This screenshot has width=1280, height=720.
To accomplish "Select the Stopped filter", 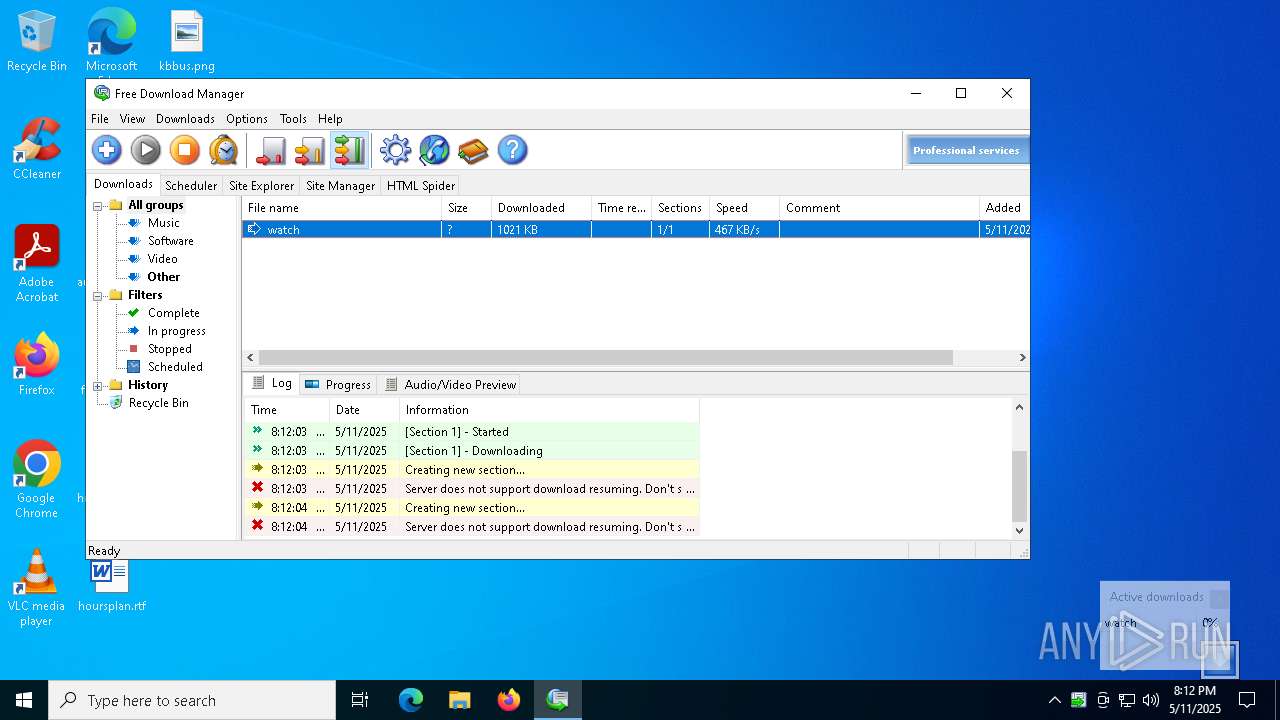I will pos(170,349).
